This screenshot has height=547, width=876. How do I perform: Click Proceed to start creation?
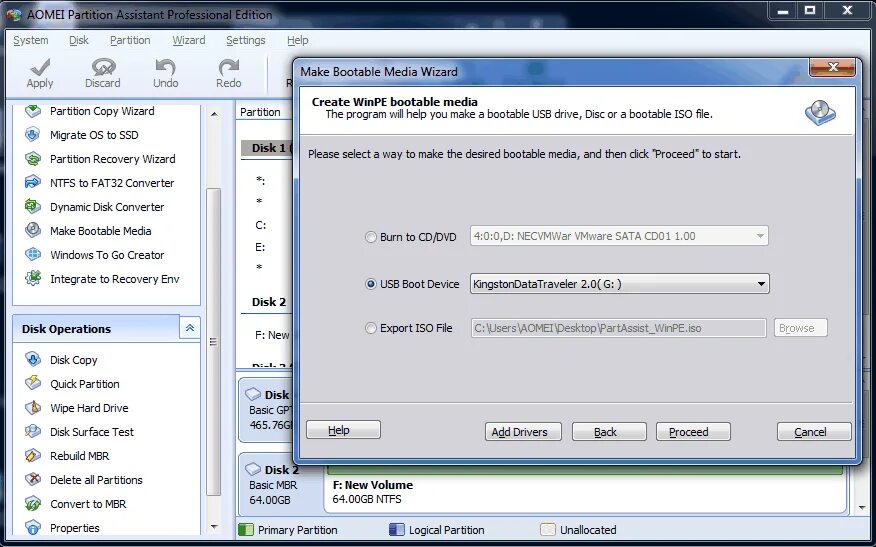coord(693,432)
